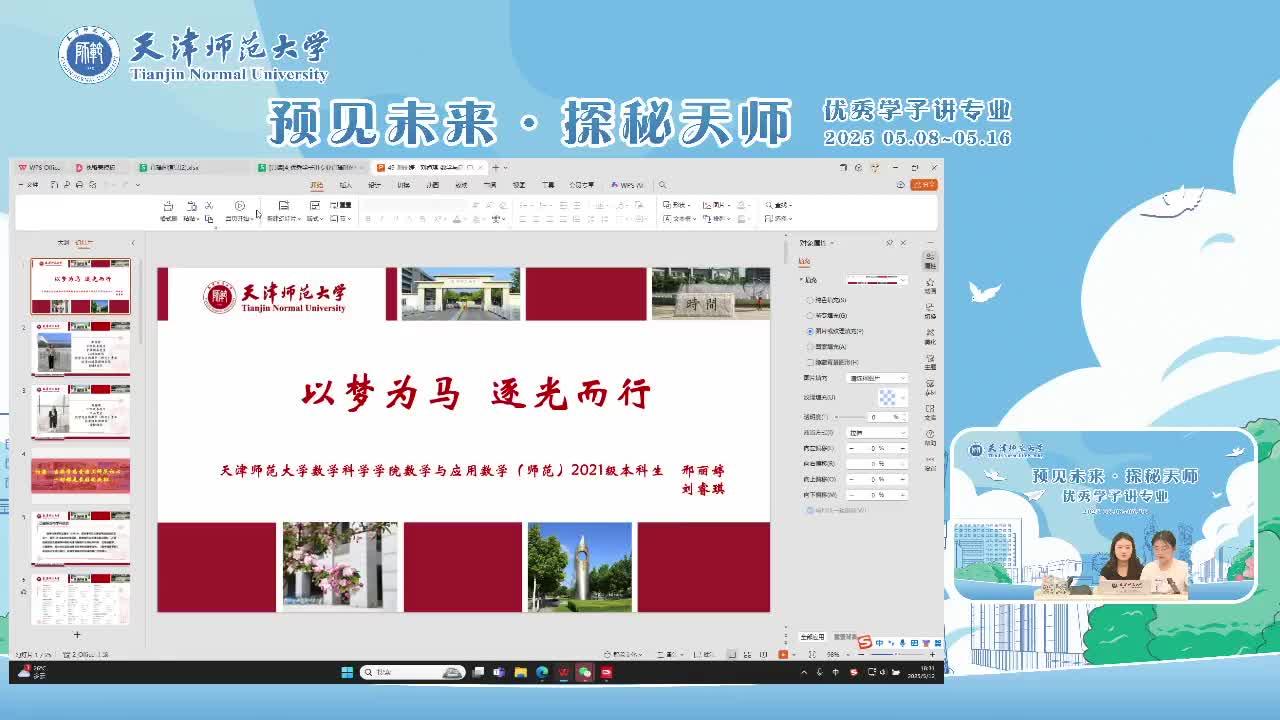This screenshot has height=720, width=1280.
Task: Select slide 6 thumbnail
Action: point(80,600)
